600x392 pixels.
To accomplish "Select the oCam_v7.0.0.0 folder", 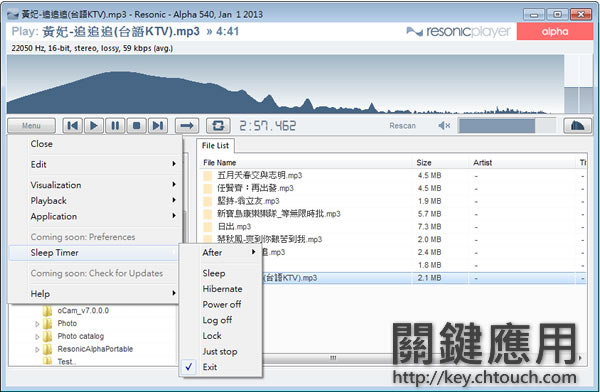I will 83,310.
